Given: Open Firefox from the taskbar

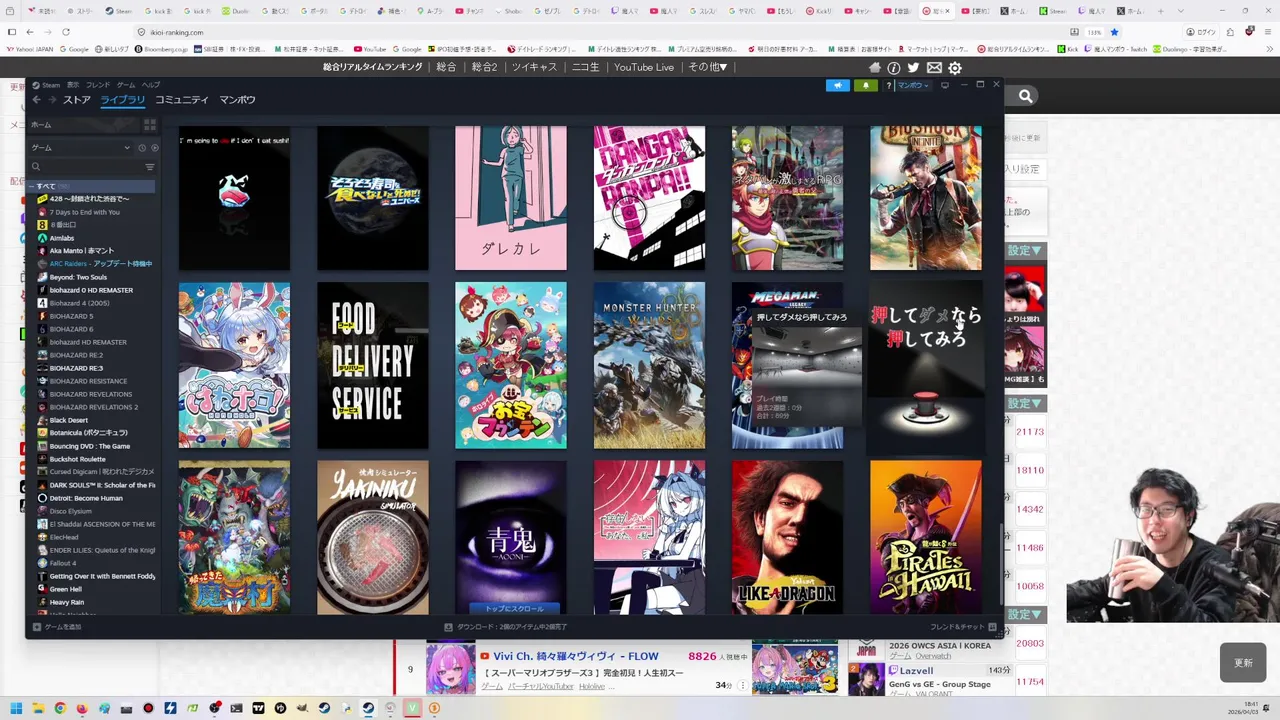Looking at the screenshot, I should [x=82, y=708].
